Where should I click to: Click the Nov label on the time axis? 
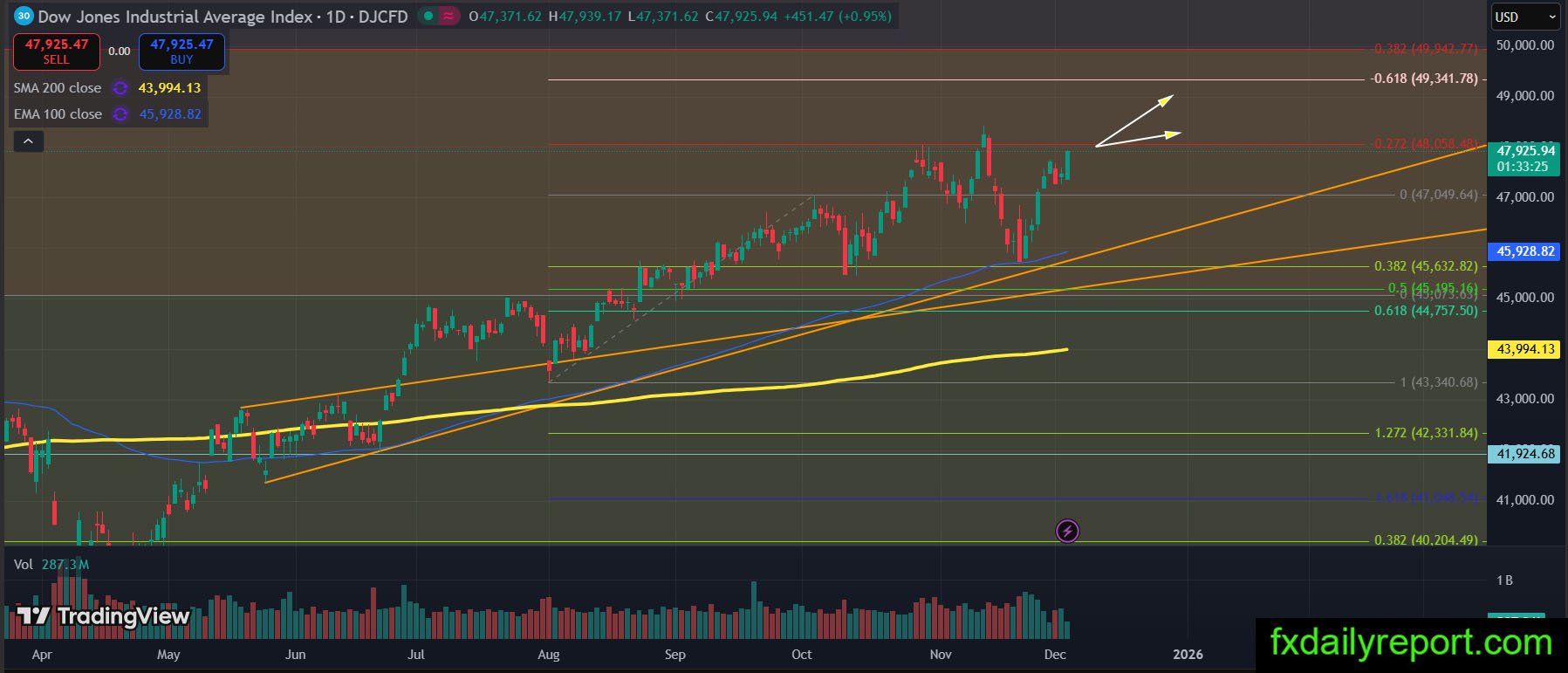point(941,655)
